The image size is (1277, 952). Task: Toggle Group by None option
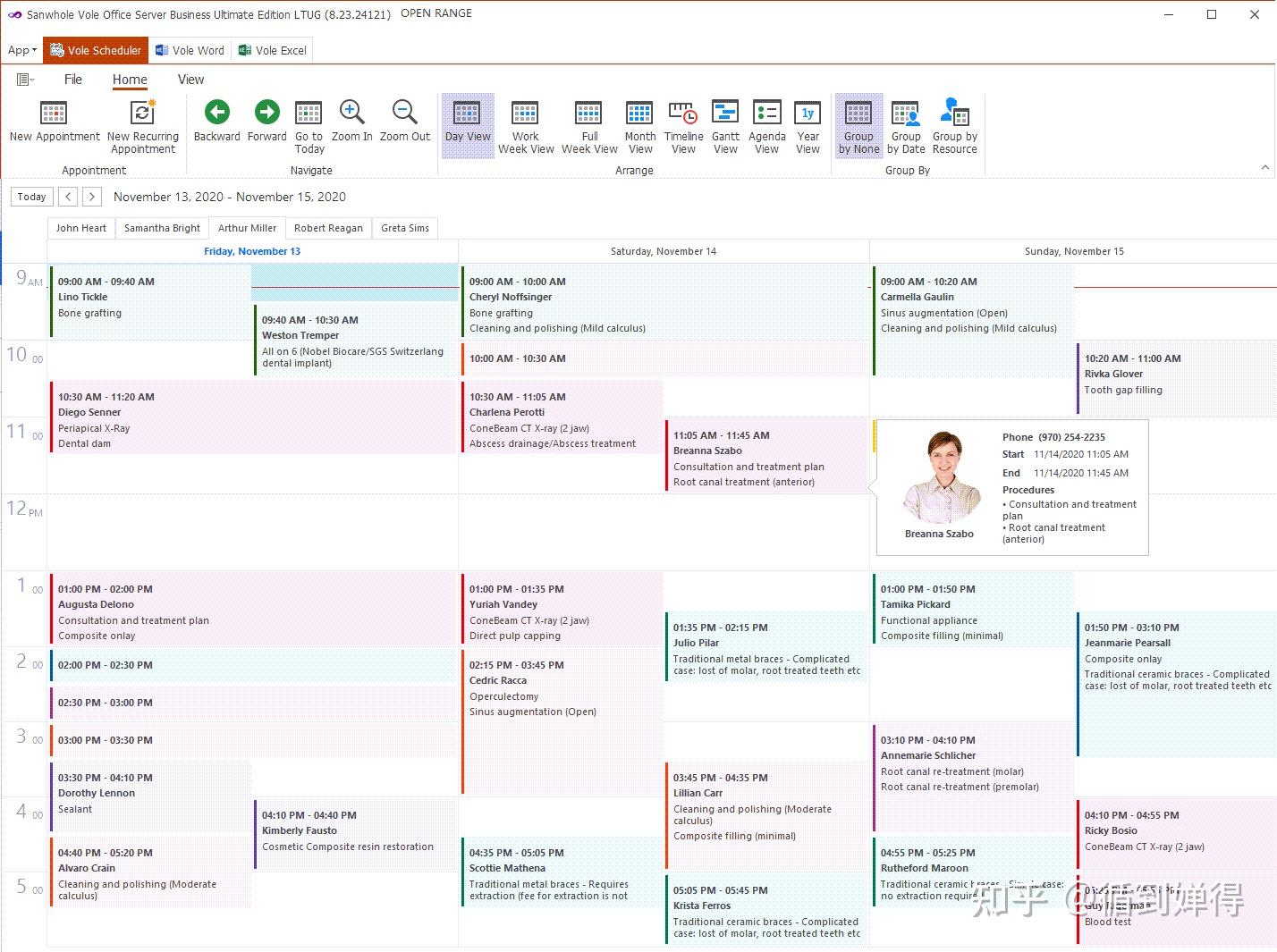pos(858,126)
